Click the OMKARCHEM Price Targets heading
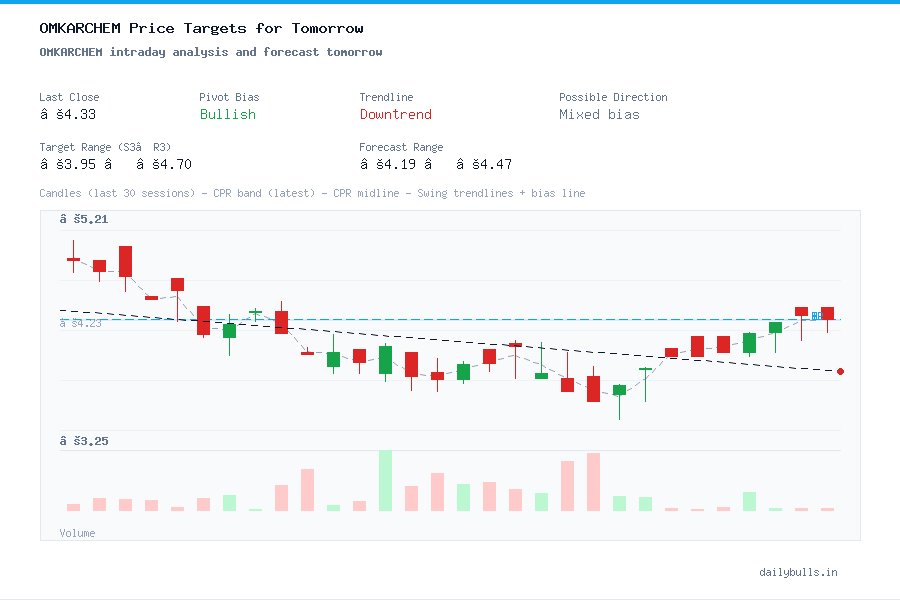Screen dimensions: 900x600 [x=200, y=28]
